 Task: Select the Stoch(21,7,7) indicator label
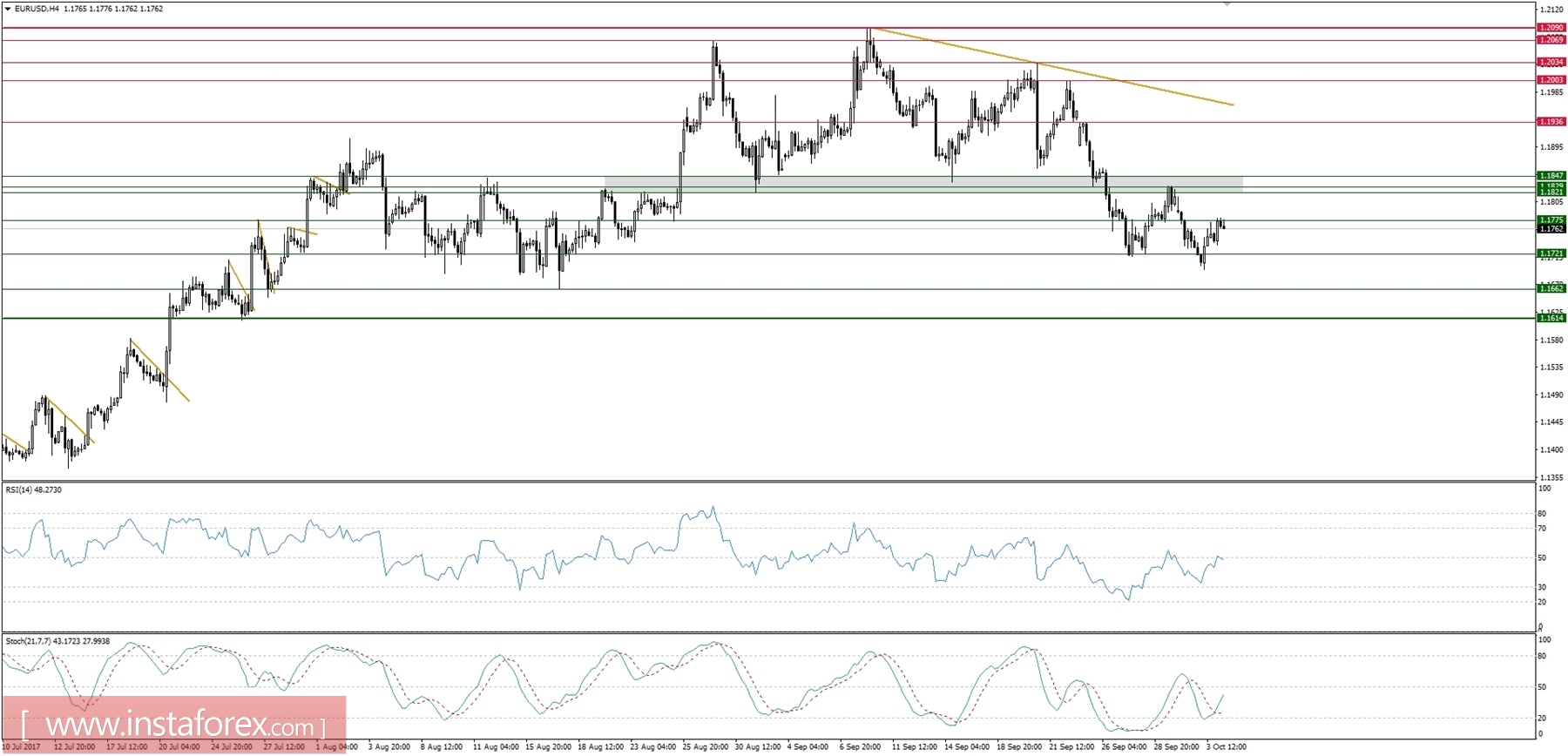57,641
